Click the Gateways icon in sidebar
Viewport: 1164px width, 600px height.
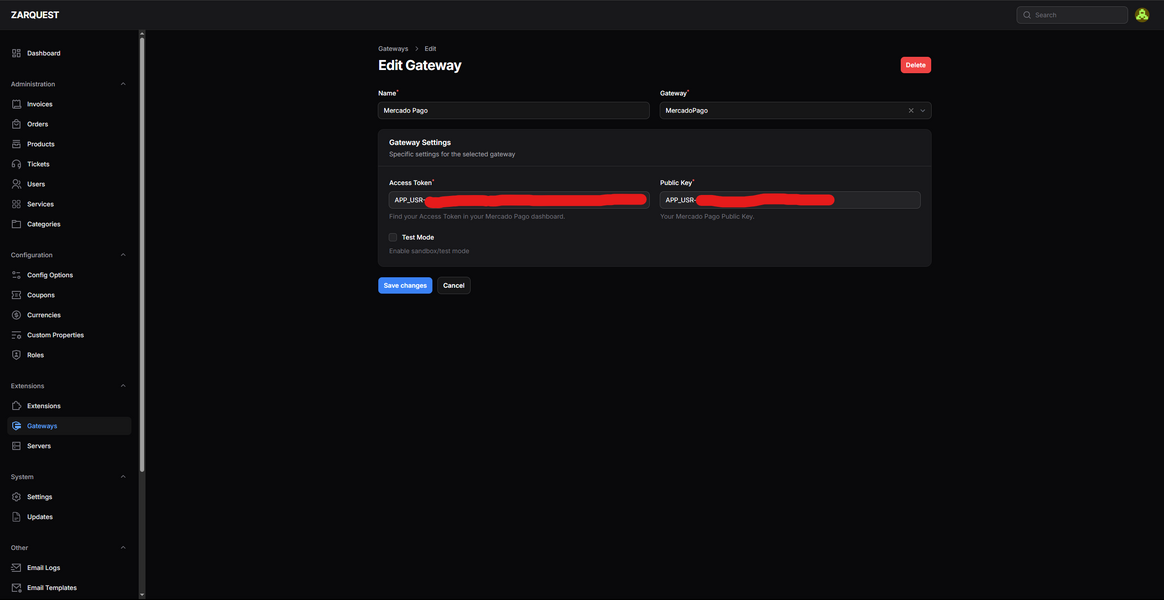point(16,426)
